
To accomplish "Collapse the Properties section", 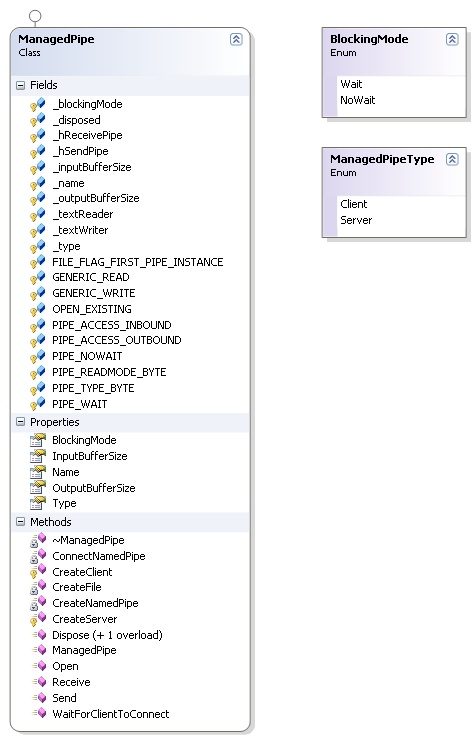I will pos(20,422).
